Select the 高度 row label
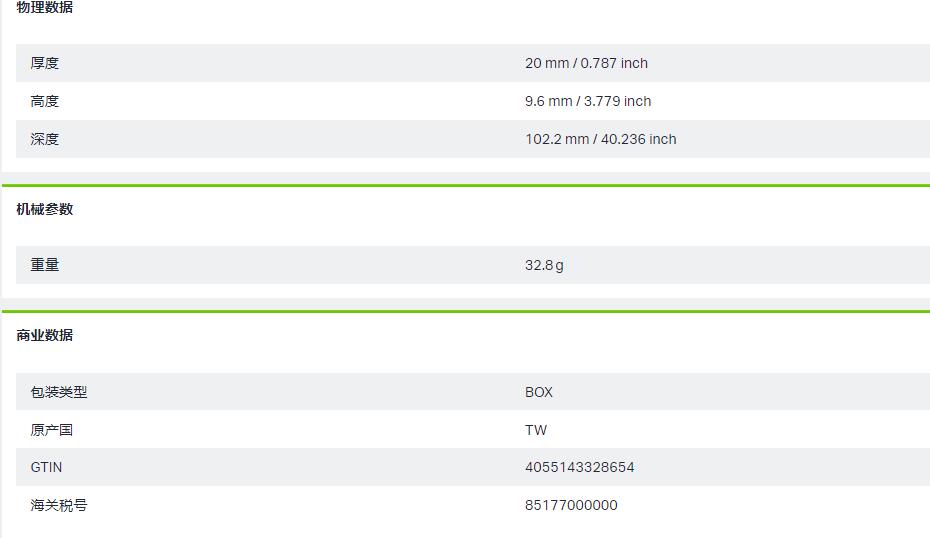Screen dimensions: 930x538 [x=44, y=101]
